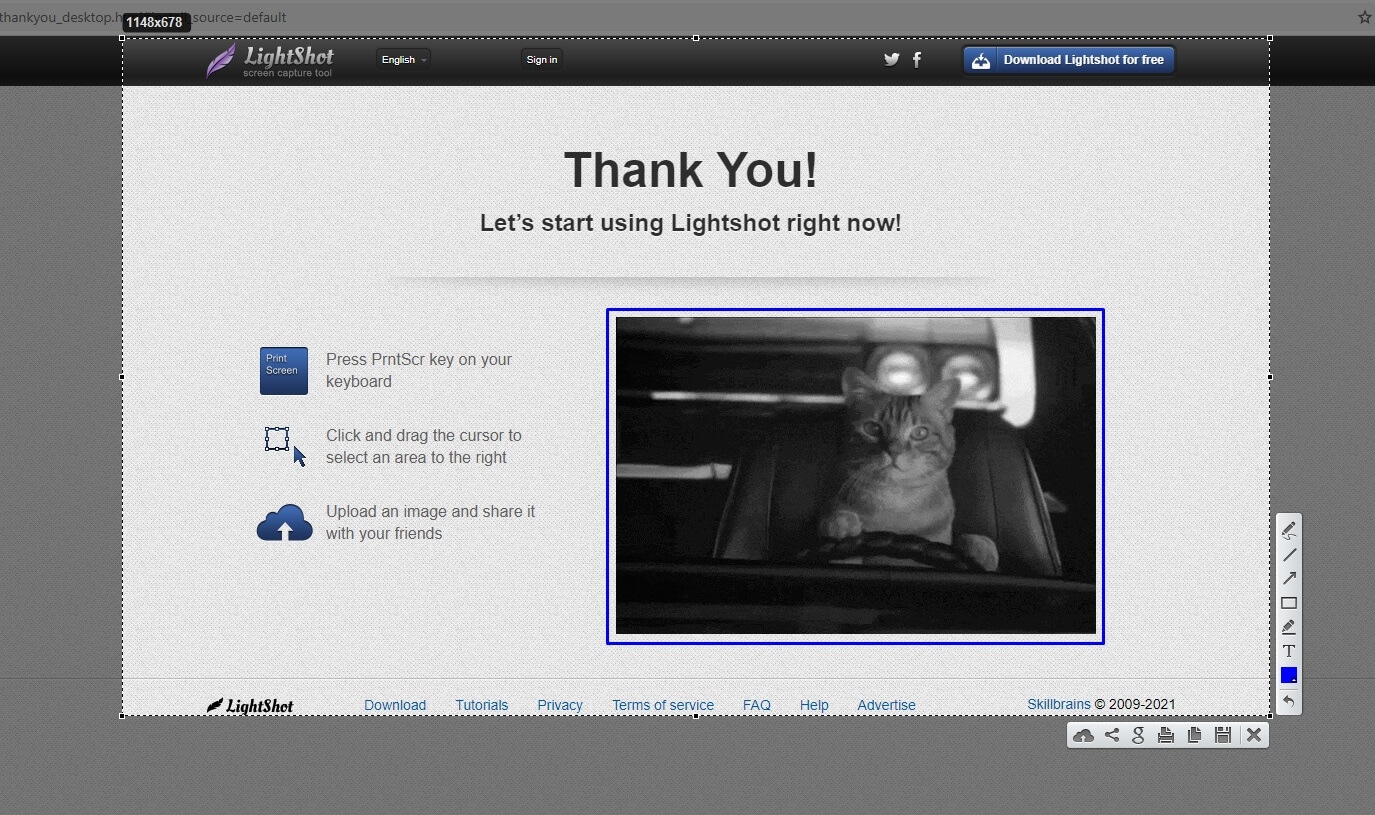This screenshot has height=815, width=1375.
Task: Activate the Text annotation tool
Action: 1289,651
